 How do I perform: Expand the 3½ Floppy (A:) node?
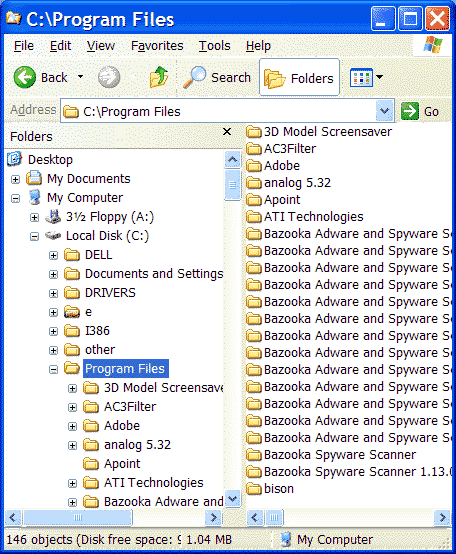coord(34,217)
